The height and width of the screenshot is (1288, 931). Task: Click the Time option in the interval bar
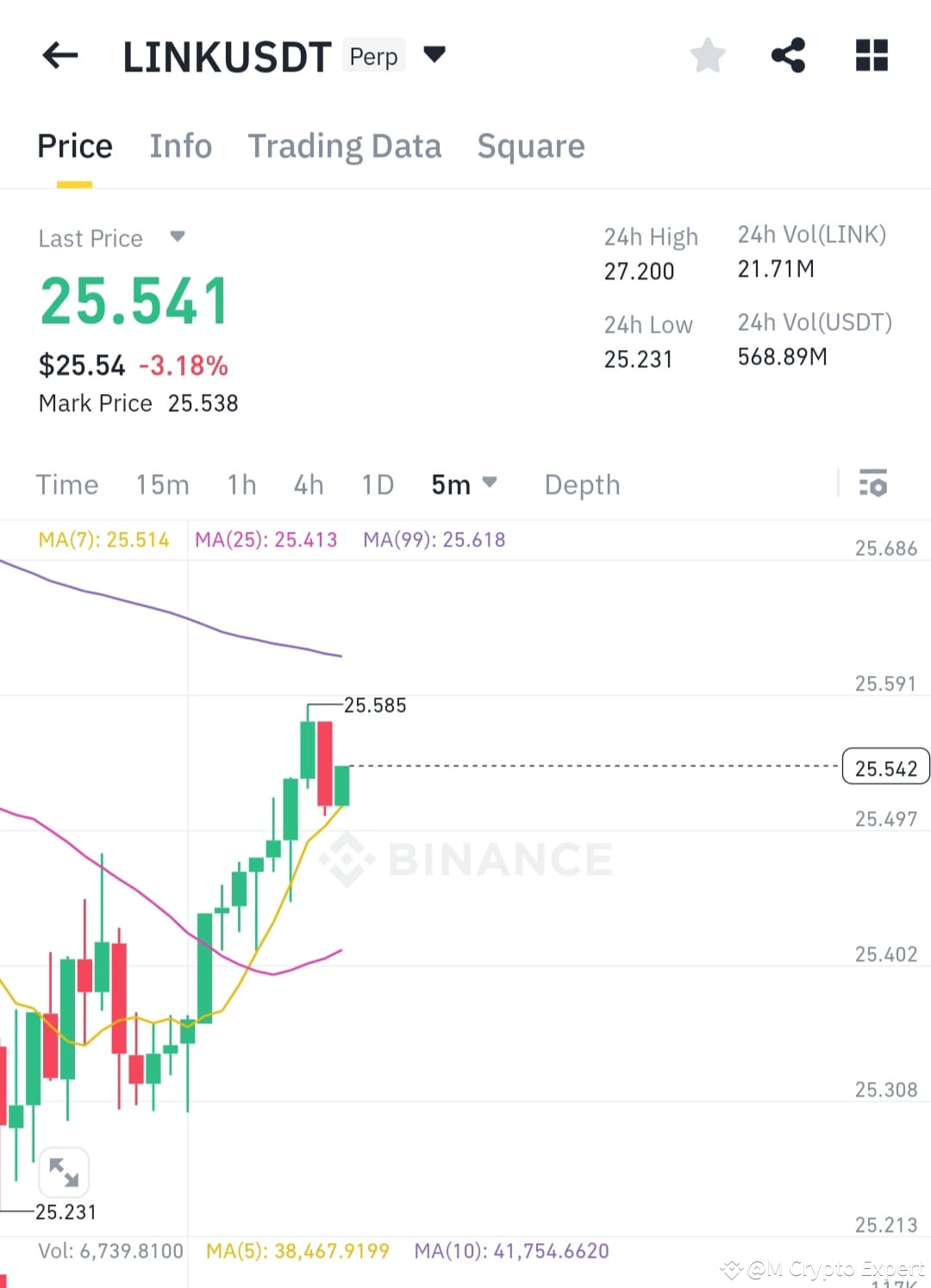coord(67,485)
